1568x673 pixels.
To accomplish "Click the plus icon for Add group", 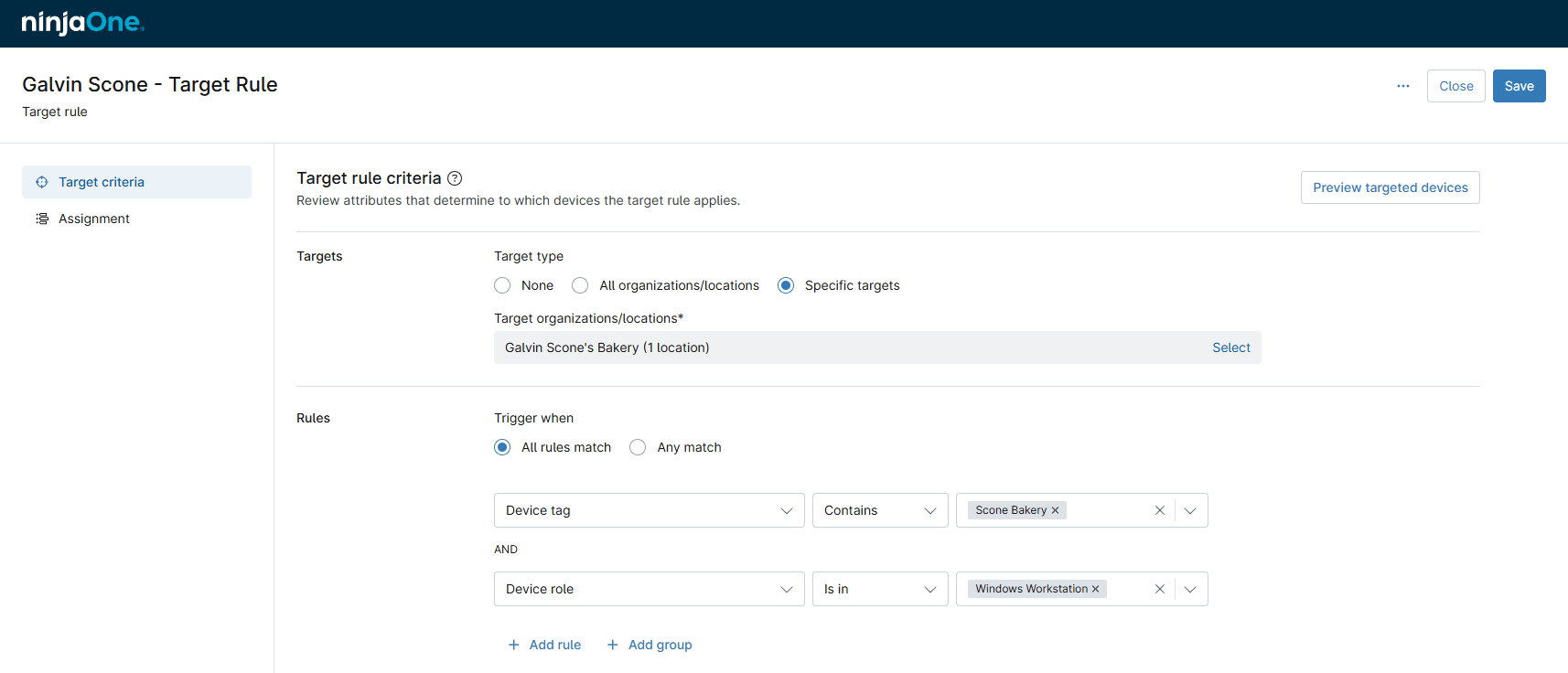I will pyautogui.click(x=613, y=645).
